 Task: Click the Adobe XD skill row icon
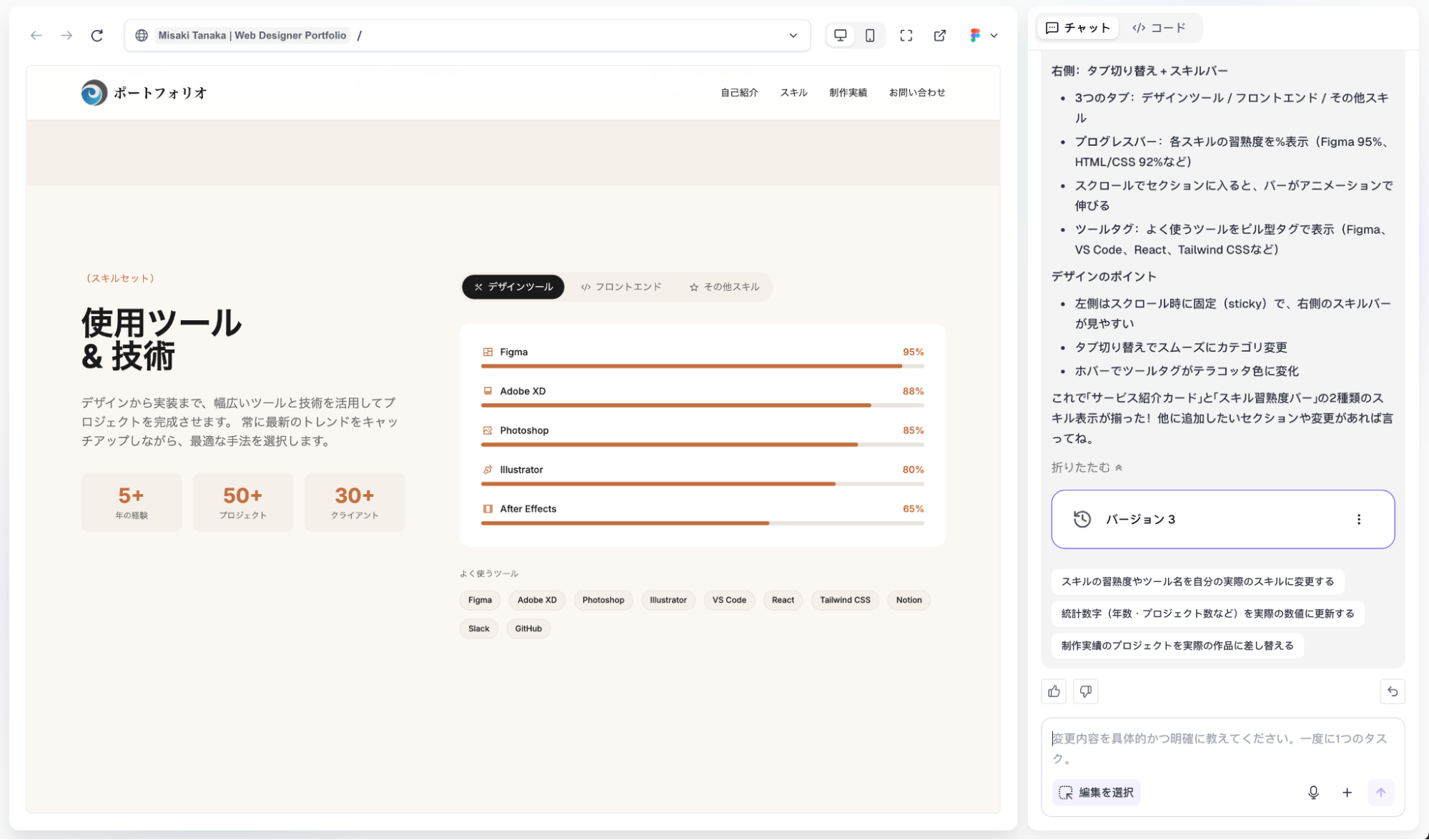point(488,391)
